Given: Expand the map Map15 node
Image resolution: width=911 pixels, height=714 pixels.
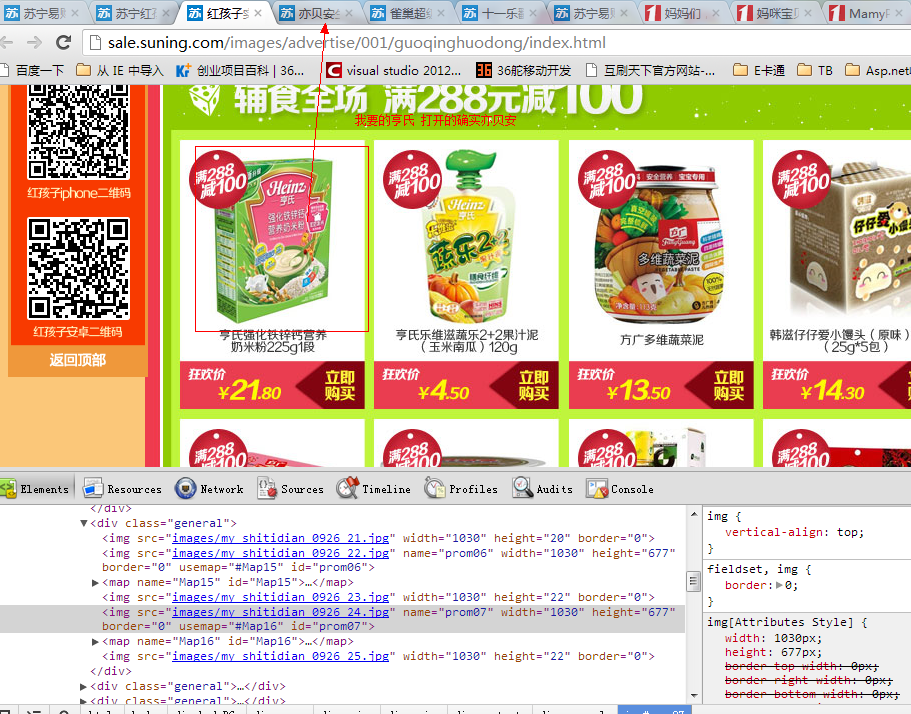Looking at the screenshot, I should 96,583.
